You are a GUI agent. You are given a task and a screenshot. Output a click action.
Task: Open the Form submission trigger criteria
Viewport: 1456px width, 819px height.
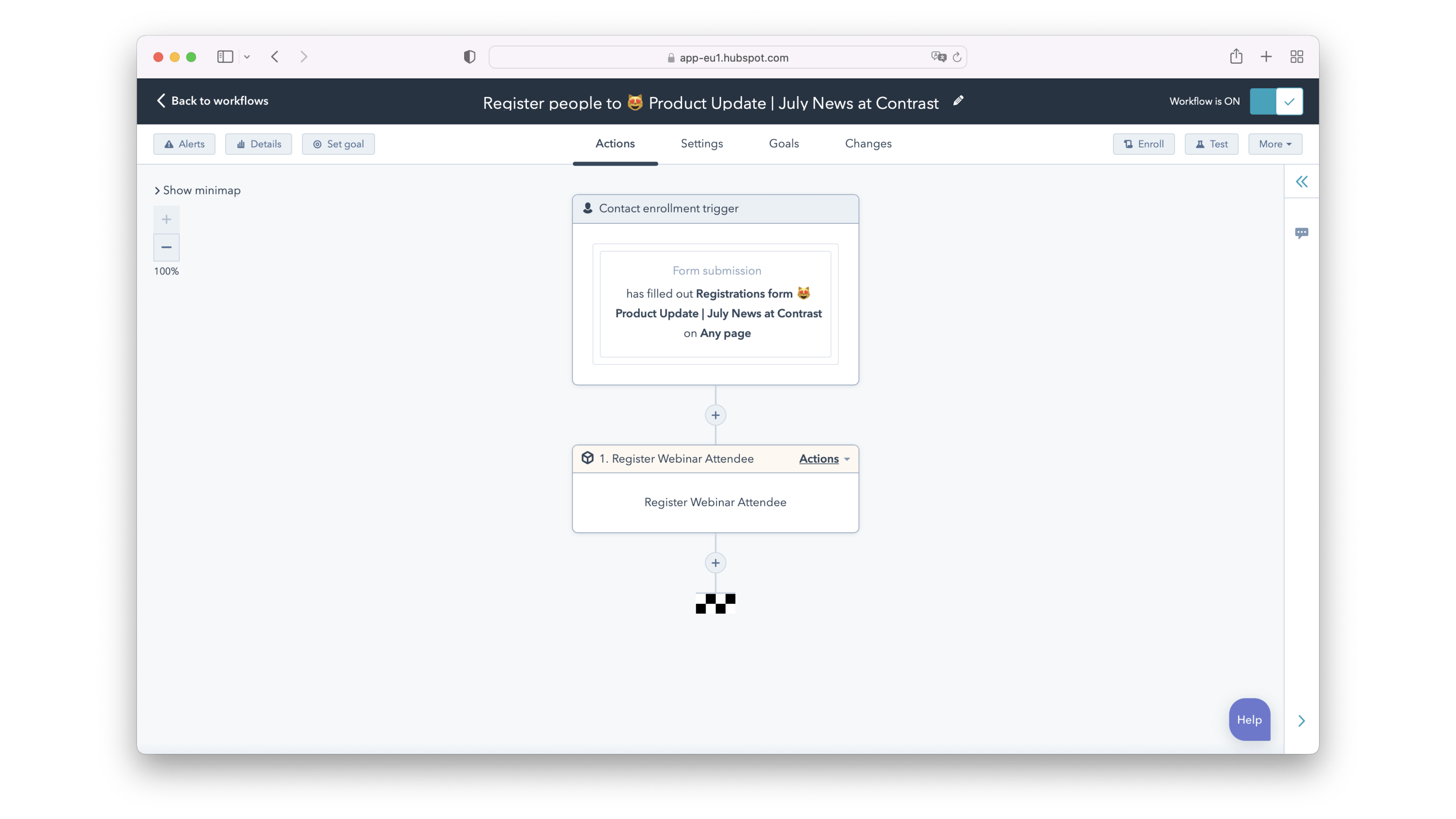(x=715, y=303)
